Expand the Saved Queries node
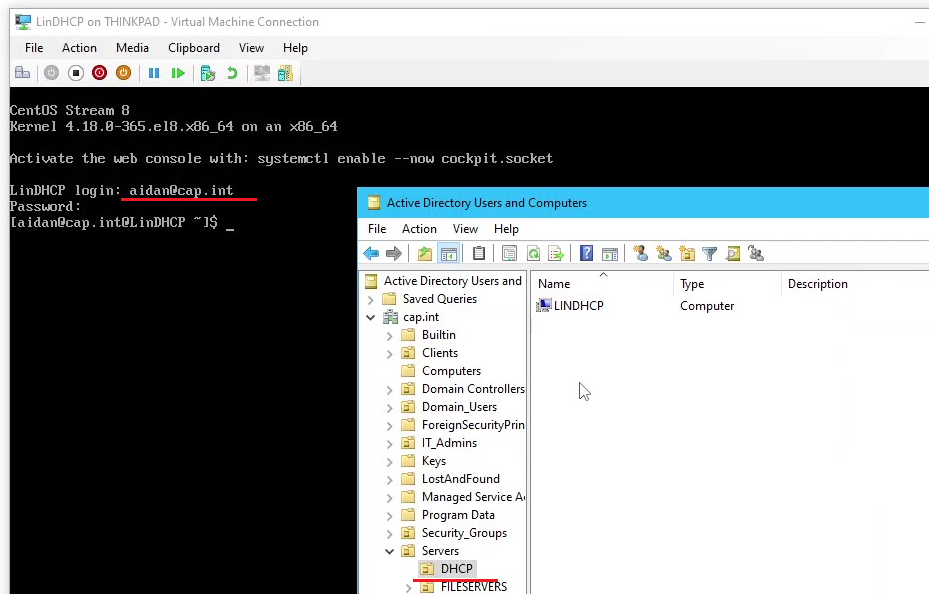 tap(371, 300)
